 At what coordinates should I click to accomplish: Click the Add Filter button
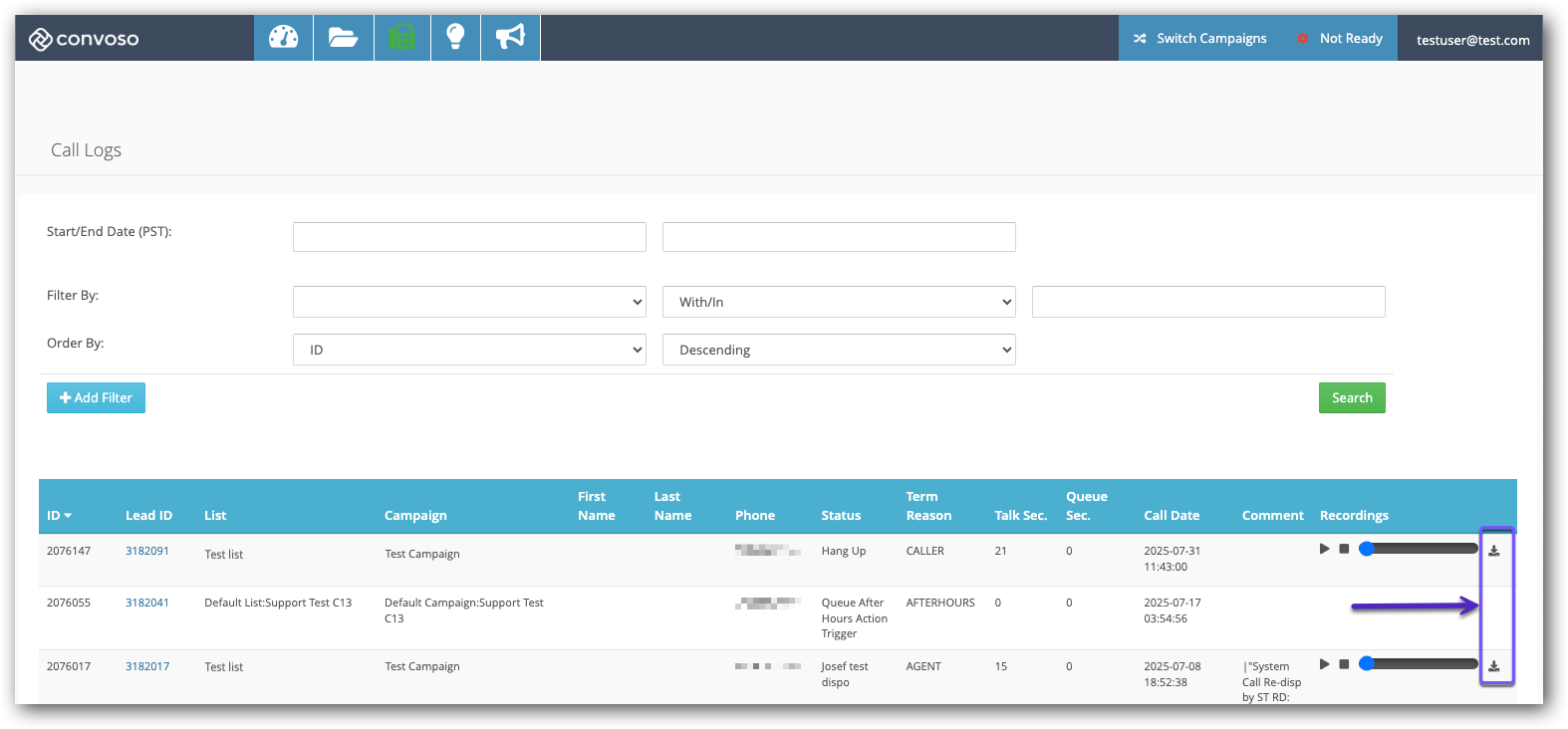tap(96, 397)
